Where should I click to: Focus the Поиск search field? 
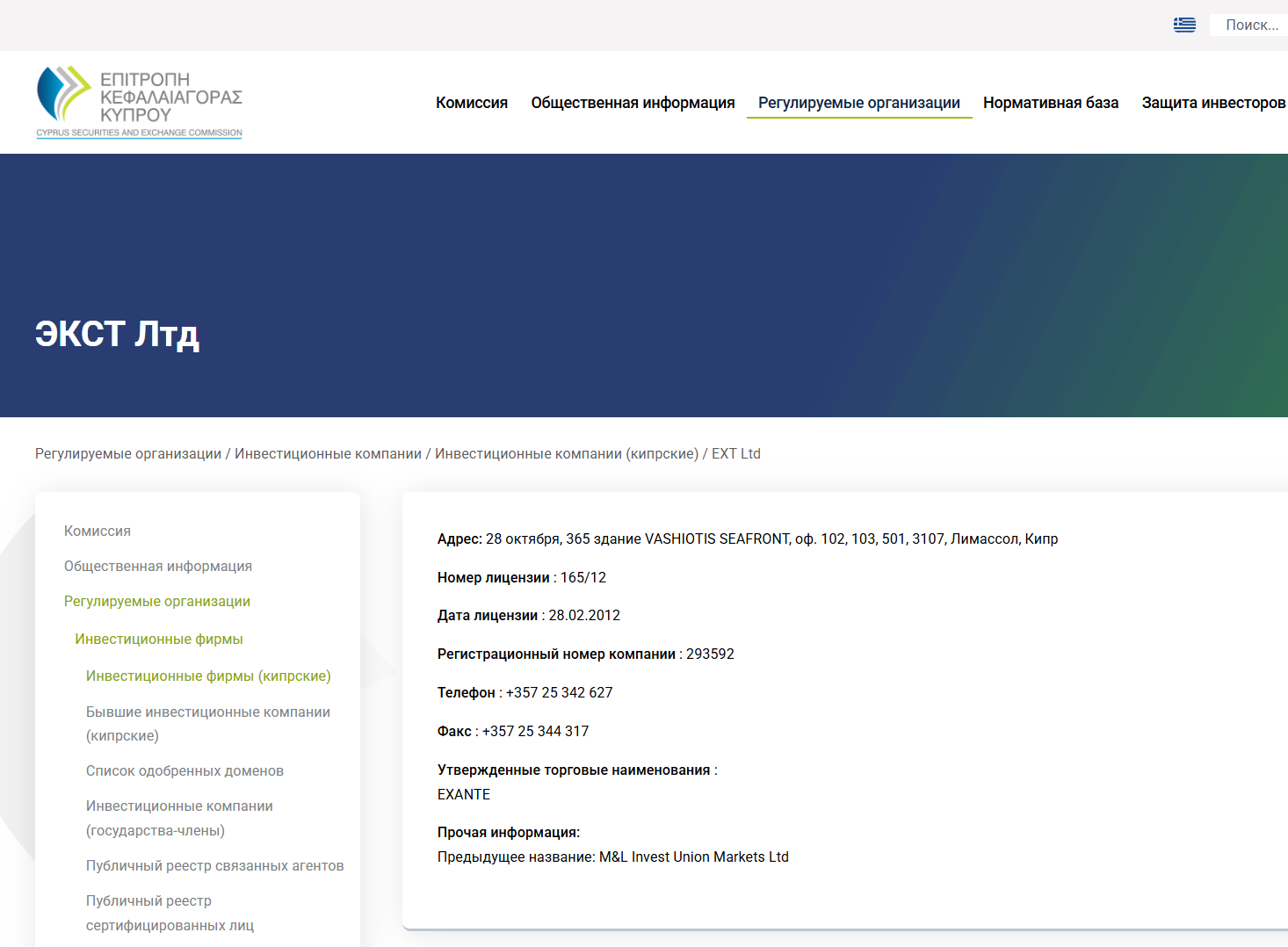click(x=1251, y=25)
